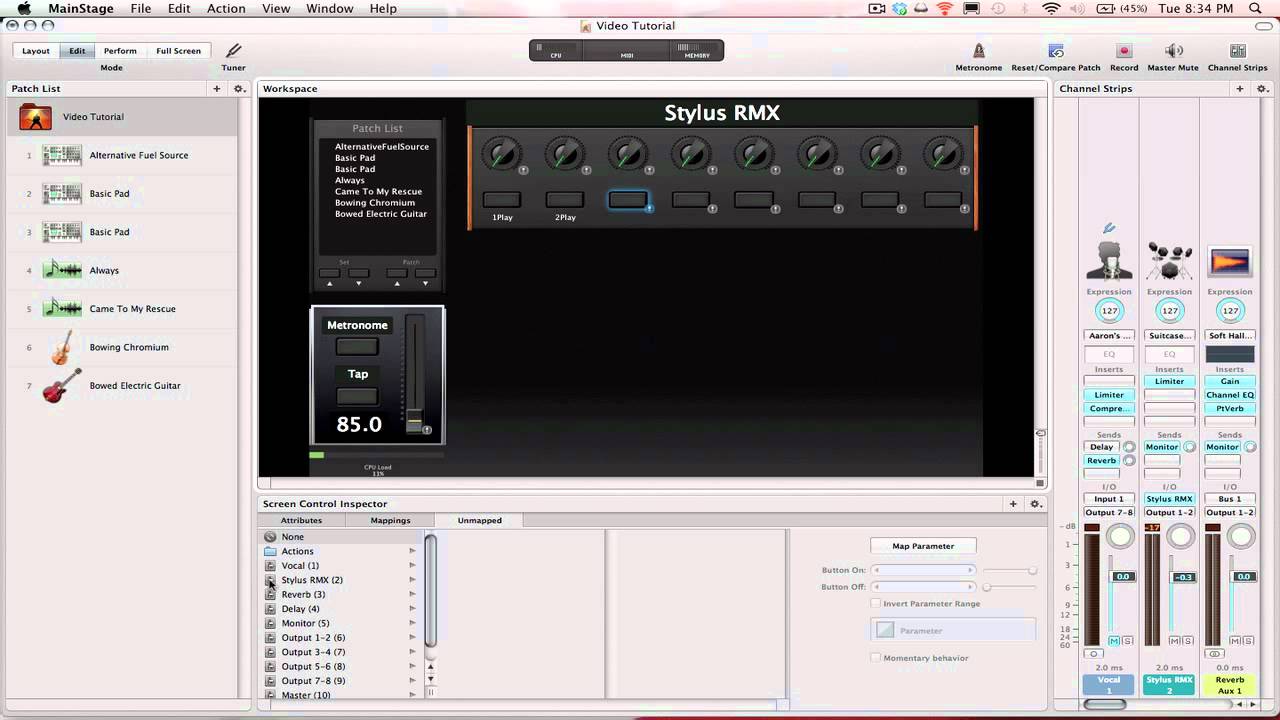
Task: Switch to Layout mode
Action: 36,51
